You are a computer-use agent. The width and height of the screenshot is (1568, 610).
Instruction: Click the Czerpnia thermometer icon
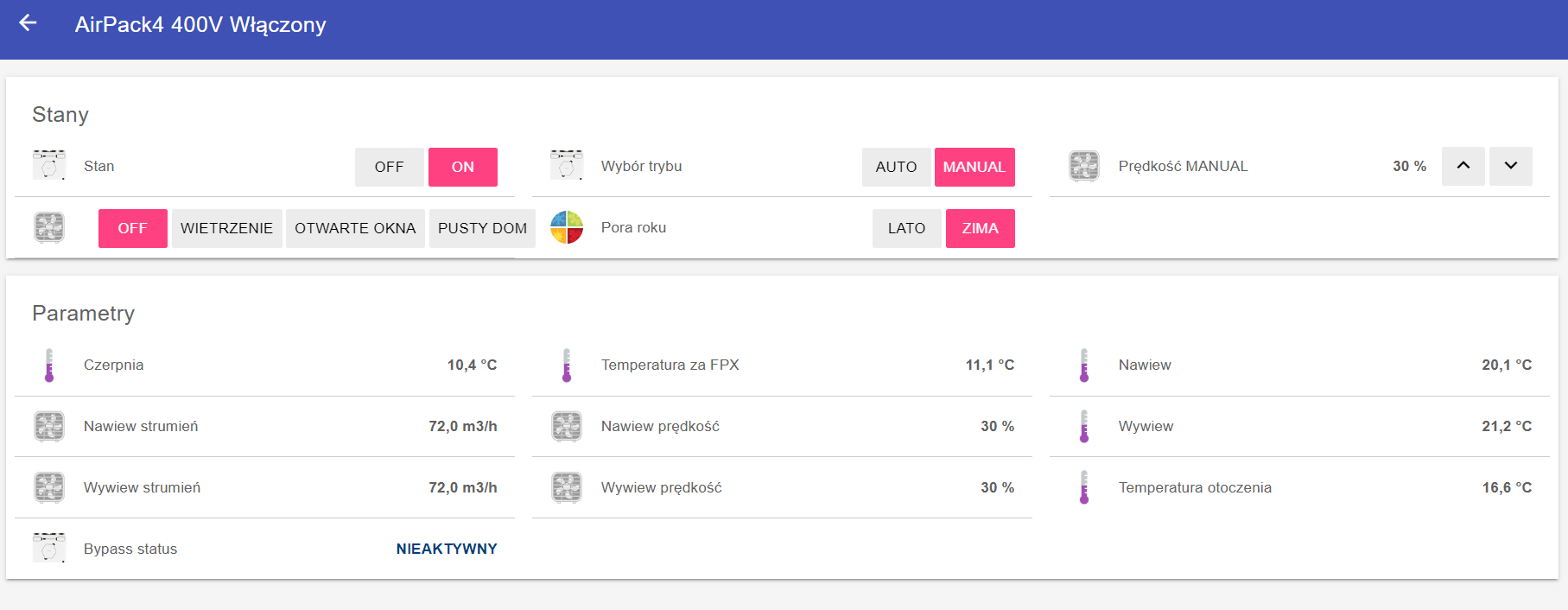pos(49,365)
